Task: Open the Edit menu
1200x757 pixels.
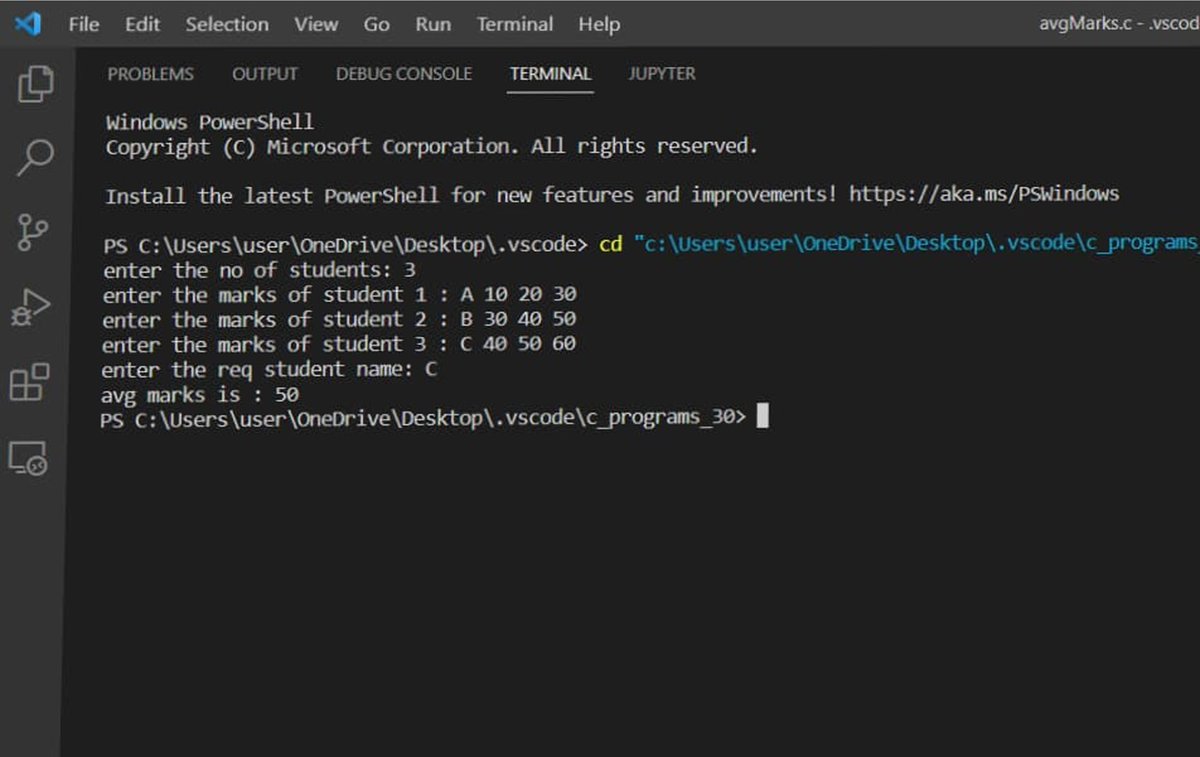Action: coord(142,24)
